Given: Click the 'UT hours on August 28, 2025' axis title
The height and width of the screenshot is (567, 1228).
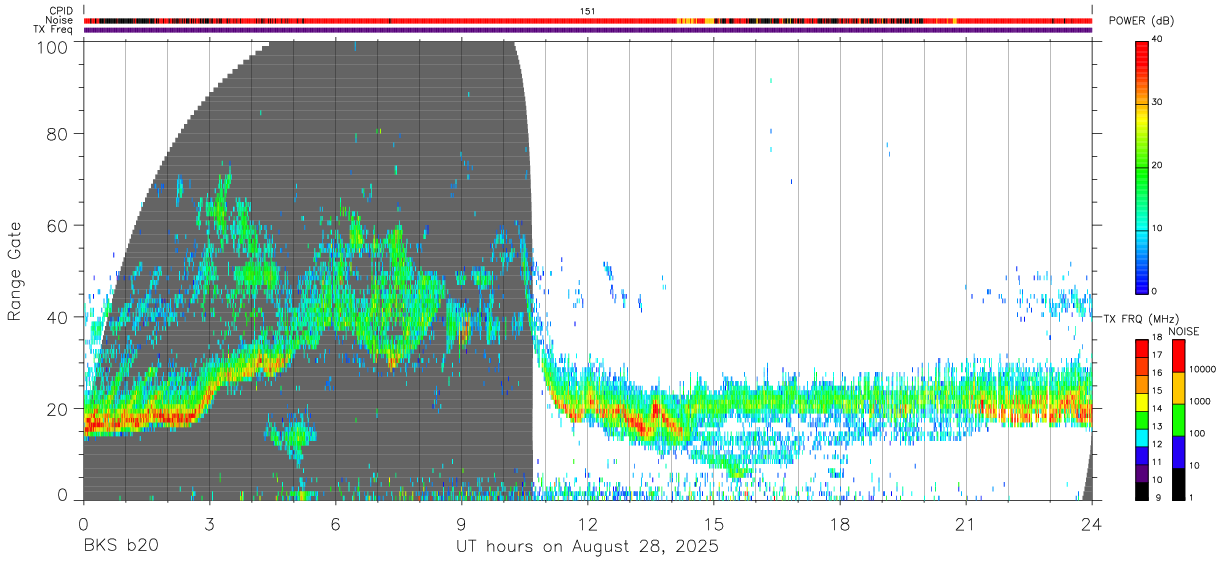Looking at the screenshot, I should tap(588, 548).
